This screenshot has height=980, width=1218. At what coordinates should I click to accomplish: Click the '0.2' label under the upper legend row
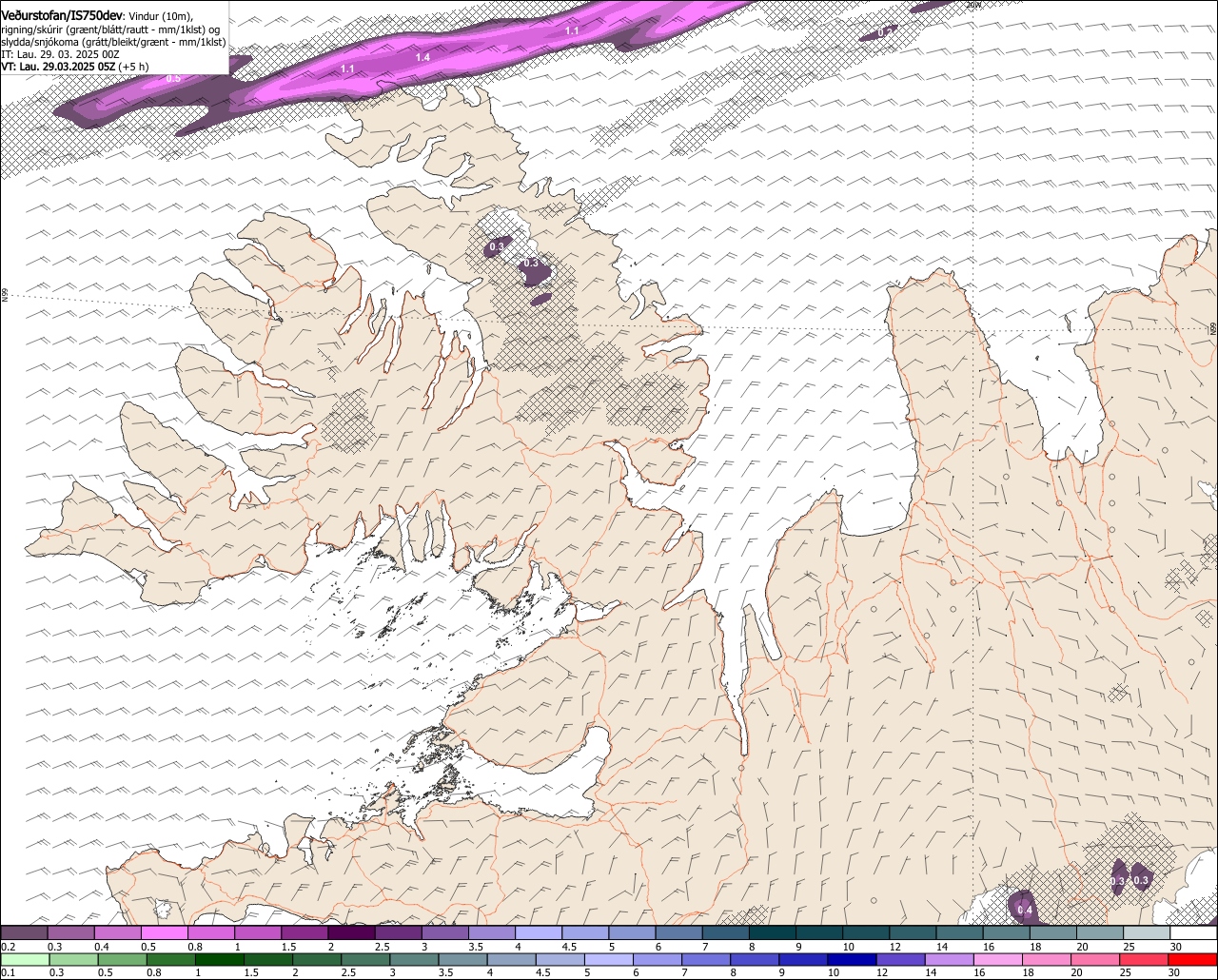pyautogui.click(x=8, y=947)
